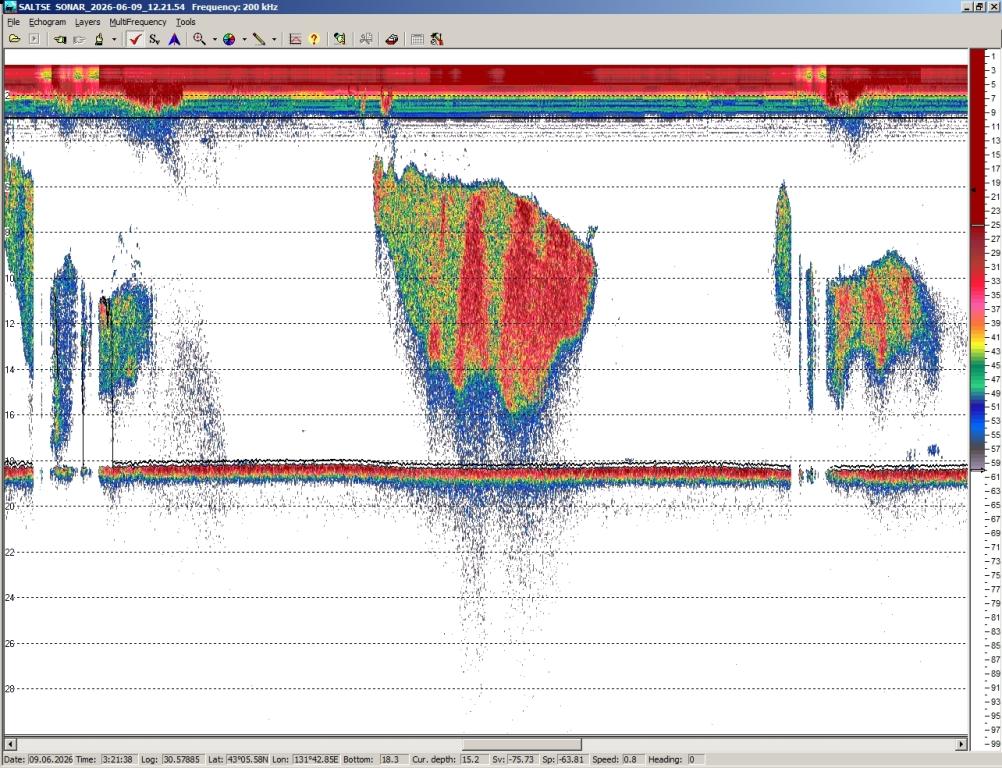Open the Echogram menu

click(x=47, y=22)
